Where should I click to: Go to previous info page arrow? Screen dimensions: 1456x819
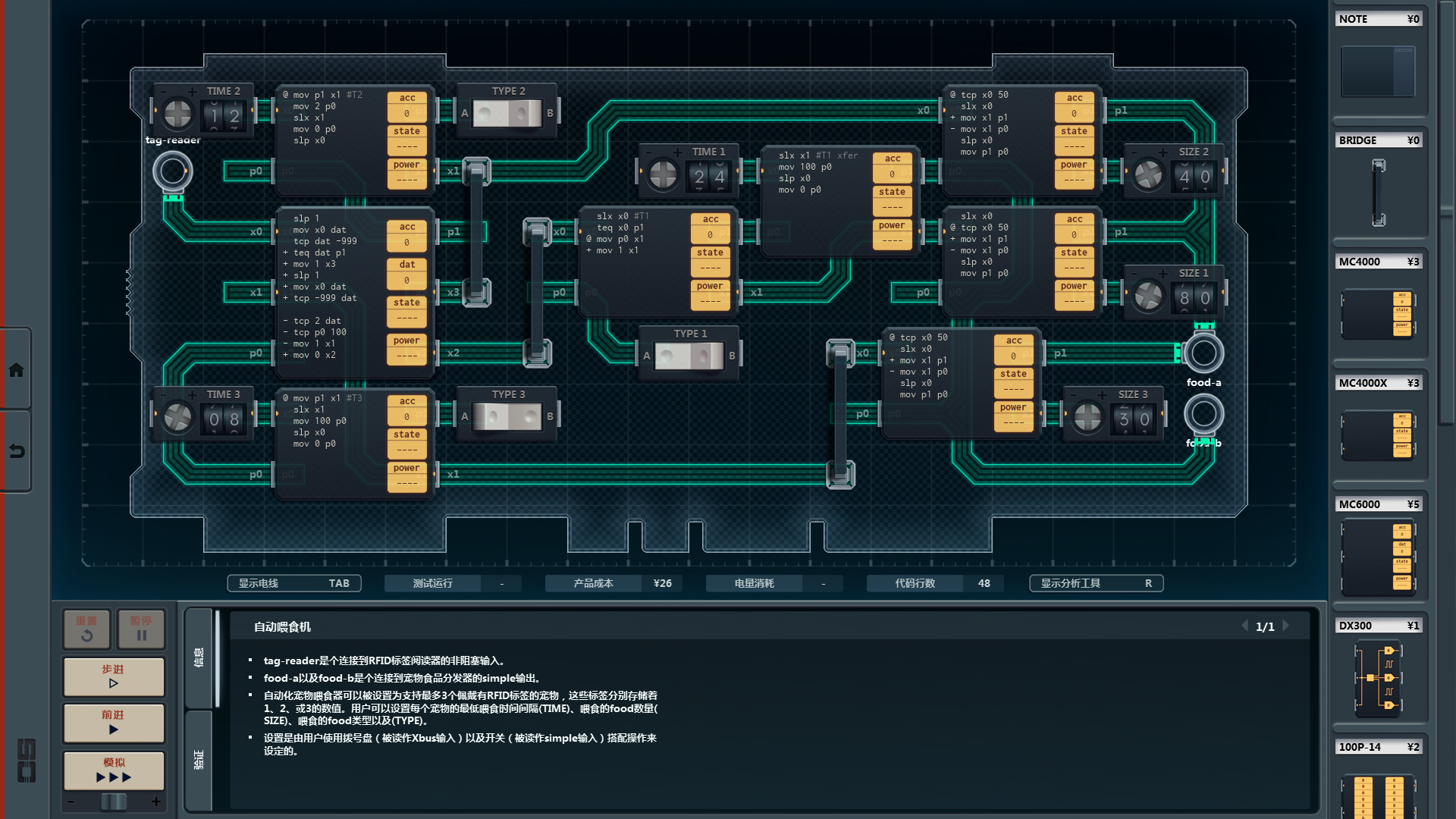point(1244,626)
